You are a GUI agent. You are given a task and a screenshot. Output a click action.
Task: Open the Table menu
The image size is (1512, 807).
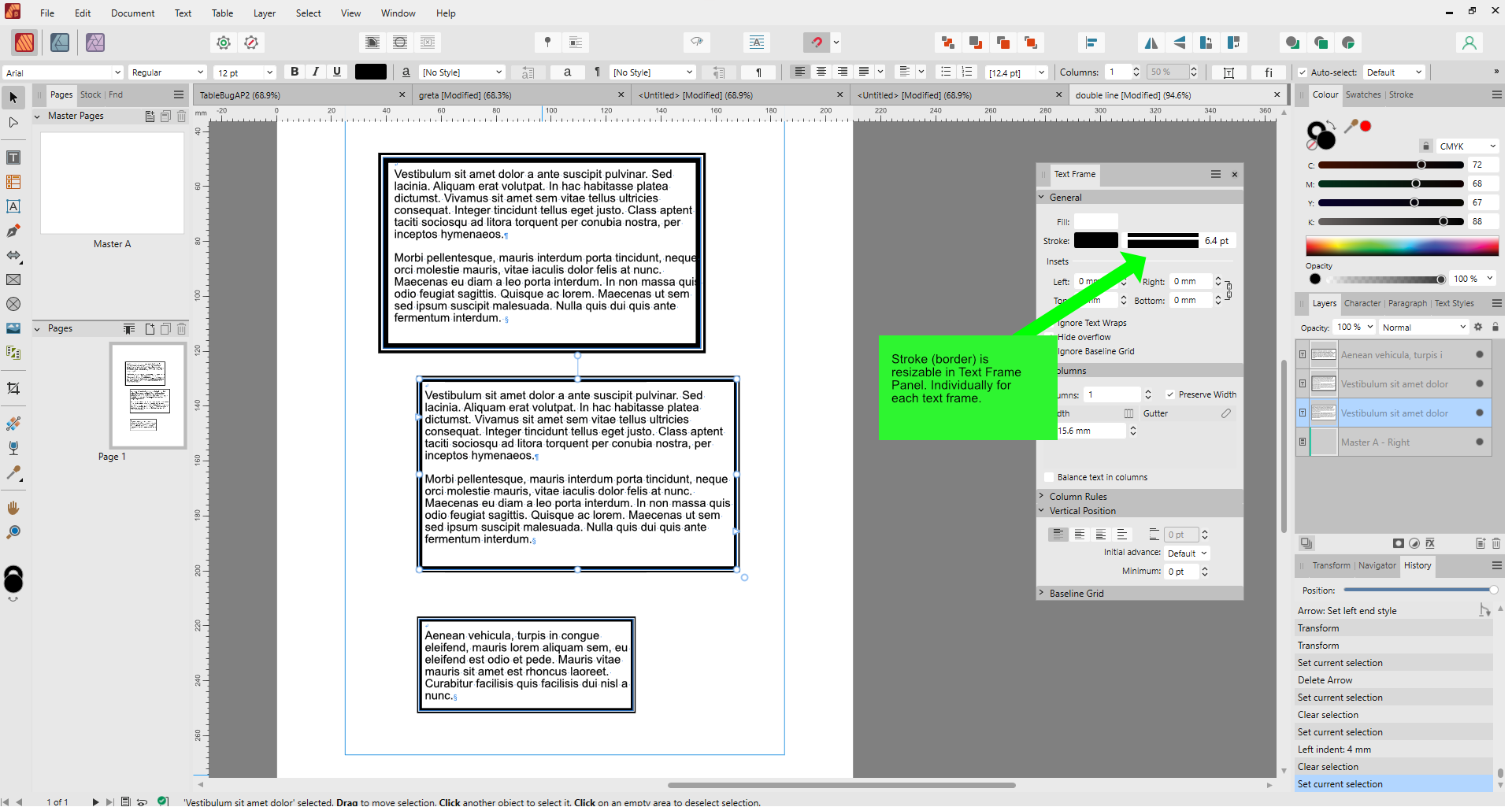(222, 13)
